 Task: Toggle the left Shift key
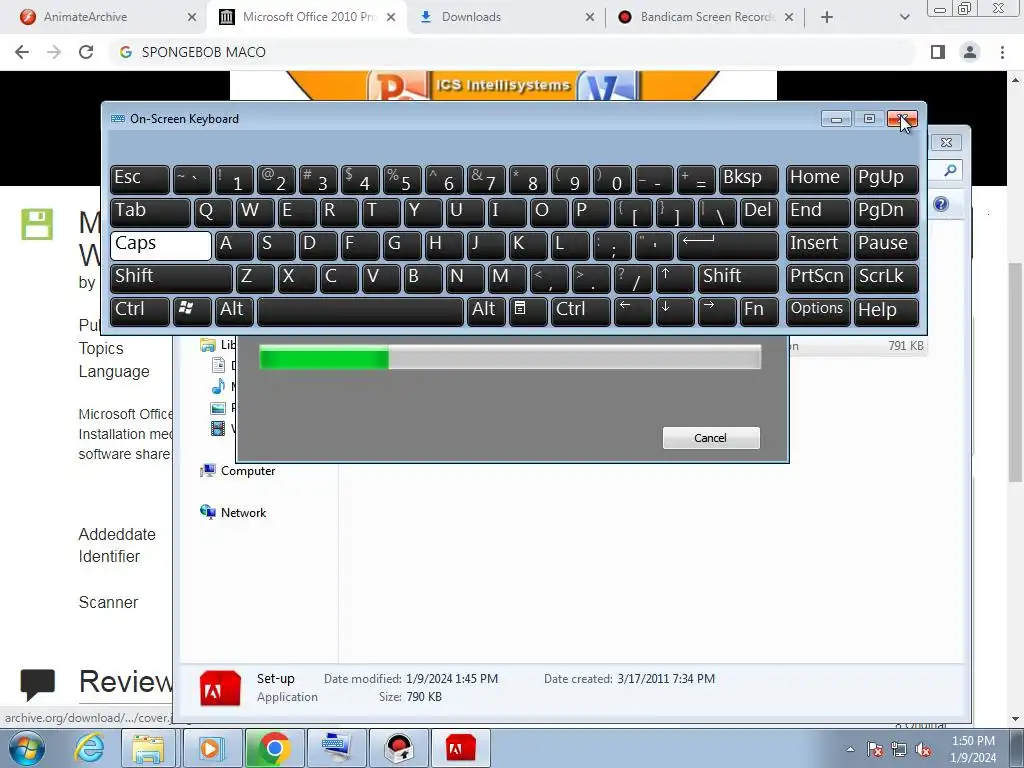[171, 278]
